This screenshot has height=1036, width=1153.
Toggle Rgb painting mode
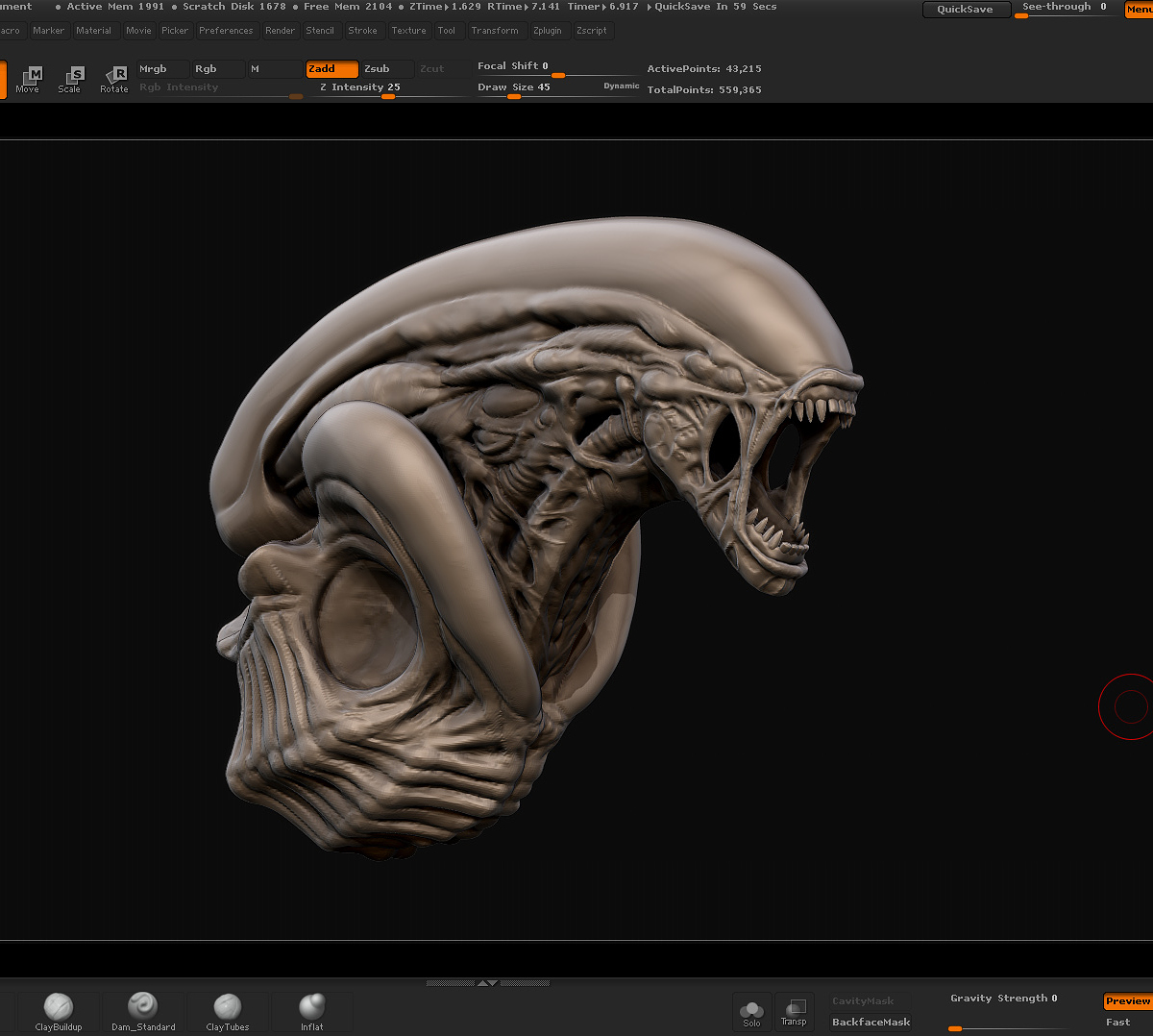217,69
